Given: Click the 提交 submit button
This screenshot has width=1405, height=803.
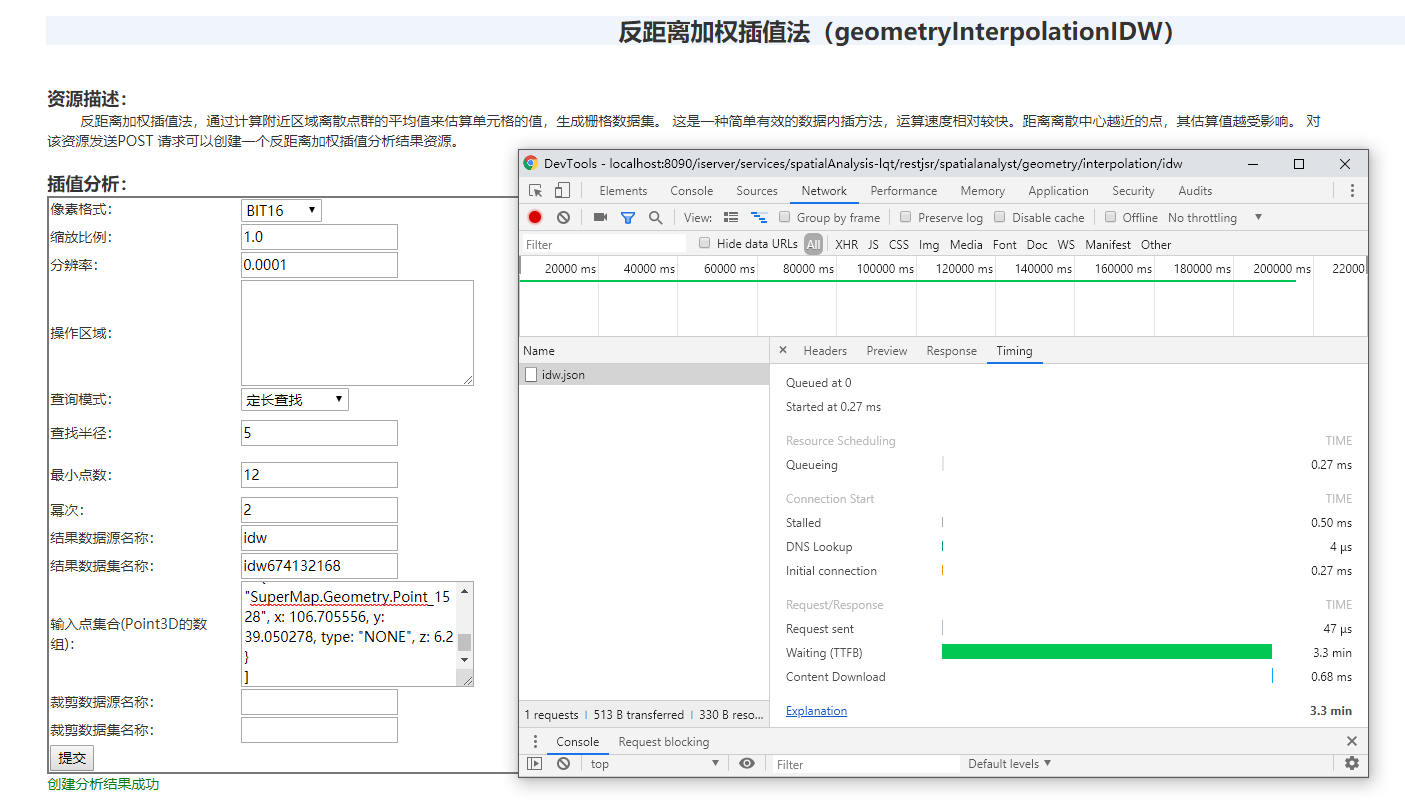Looking at the screenshot, I should click(x=72, y=757).
